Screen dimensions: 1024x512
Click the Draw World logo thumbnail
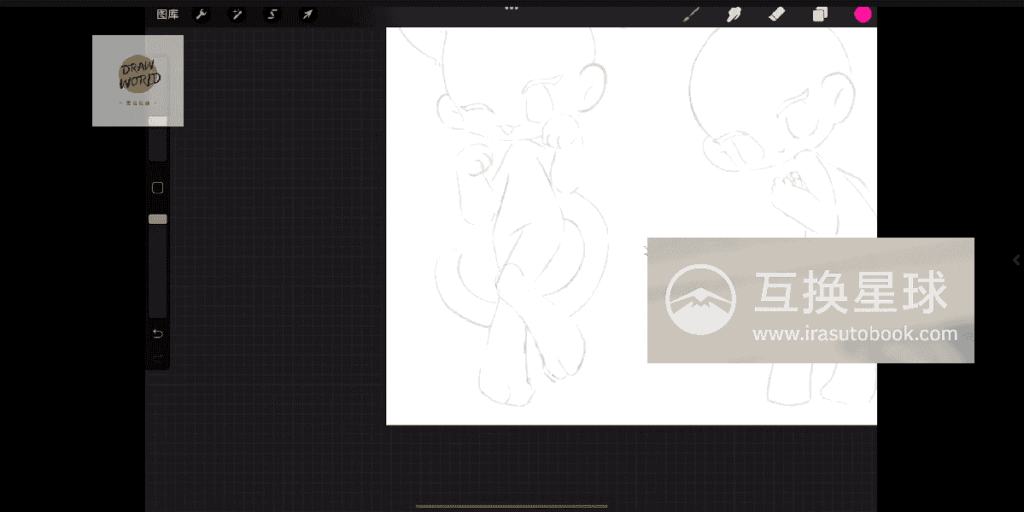coord(138,80)
